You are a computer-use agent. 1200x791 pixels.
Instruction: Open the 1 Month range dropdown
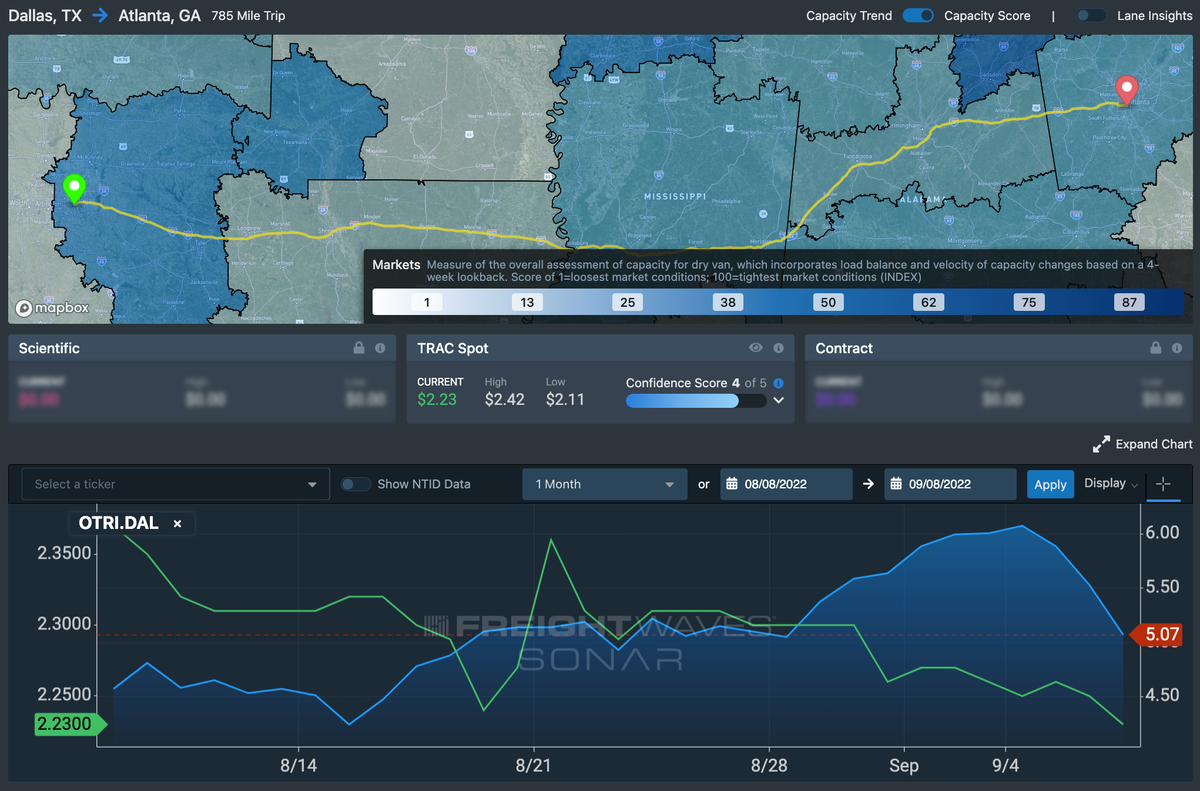click(x=605, y=484)
